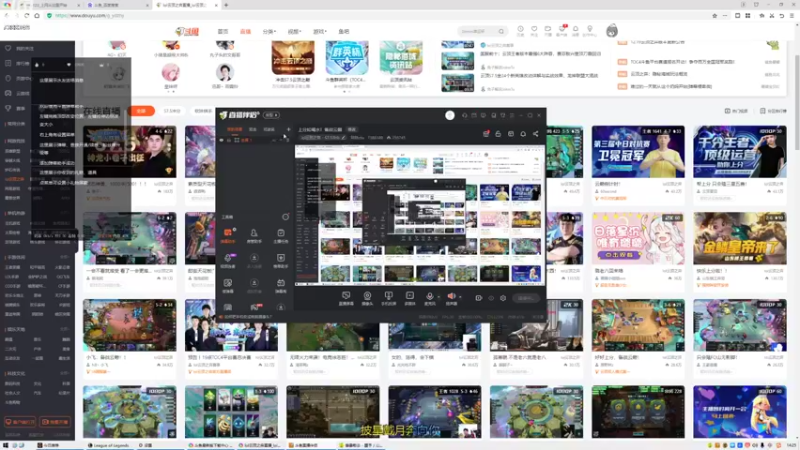Image resolution: width=800 pixels, height=450 pixels.
Task: Click the headset support icon in streaming tool title bar
Action: pos(464,115)
